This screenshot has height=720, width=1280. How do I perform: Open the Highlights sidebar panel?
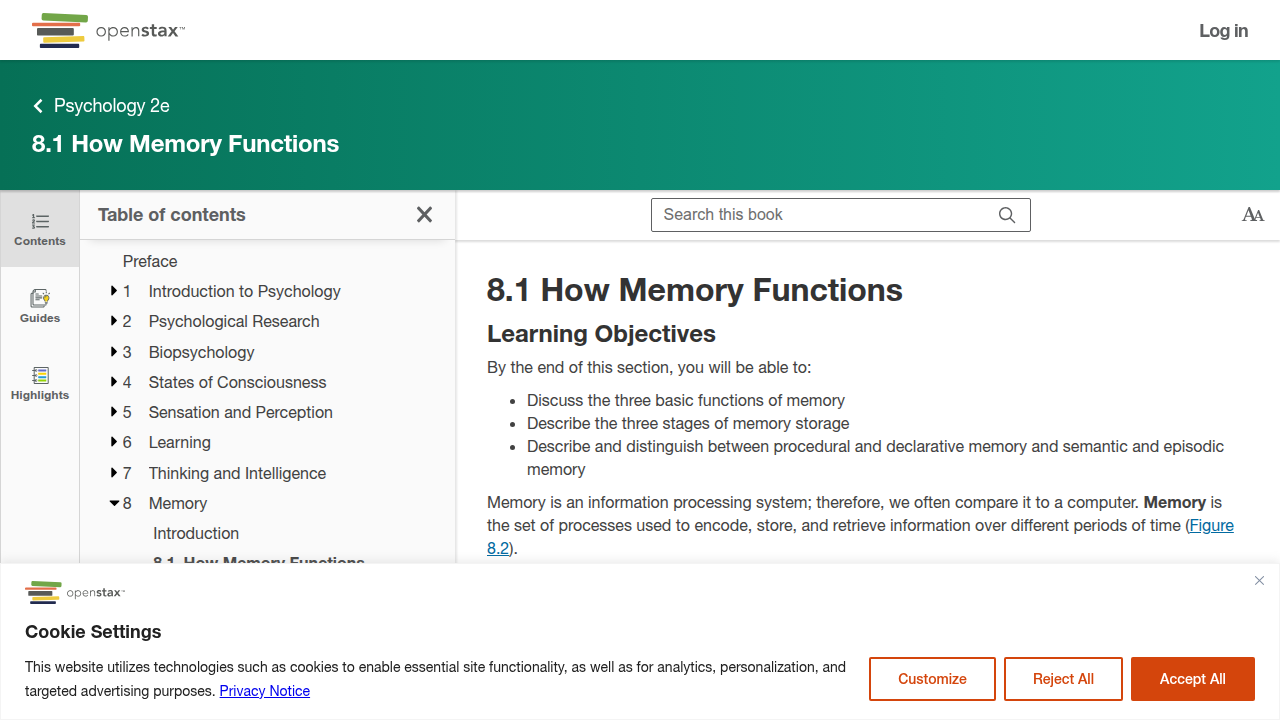[40, 383]
